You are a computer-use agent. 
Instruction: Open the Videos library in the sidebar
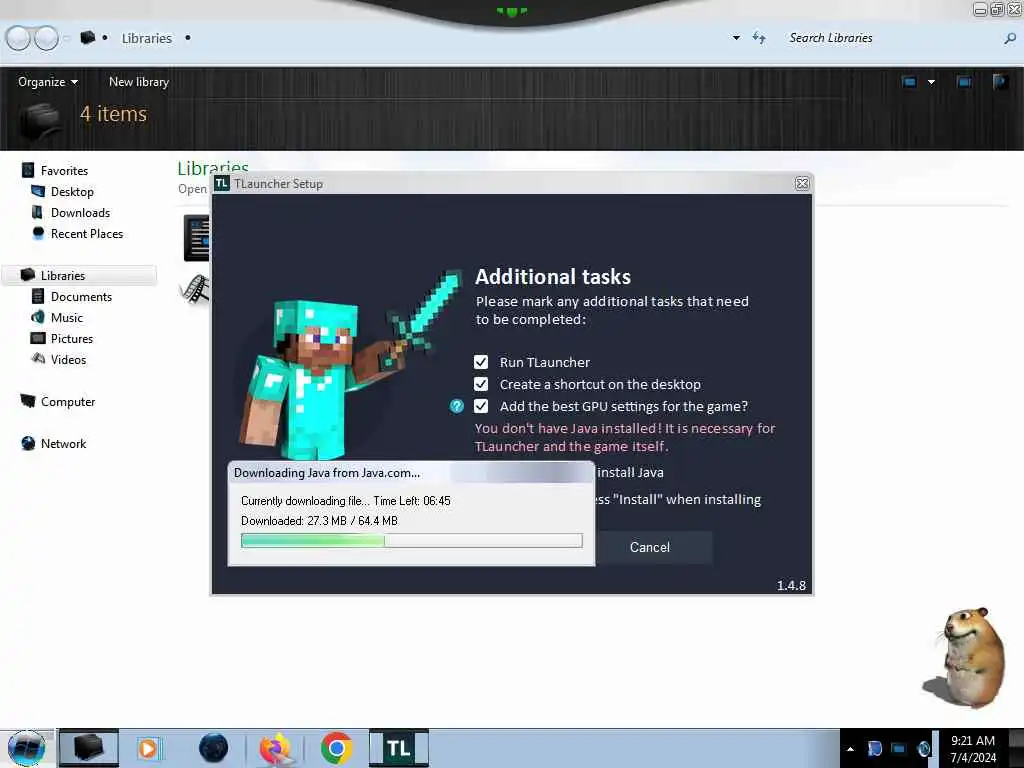click(68, 360)
